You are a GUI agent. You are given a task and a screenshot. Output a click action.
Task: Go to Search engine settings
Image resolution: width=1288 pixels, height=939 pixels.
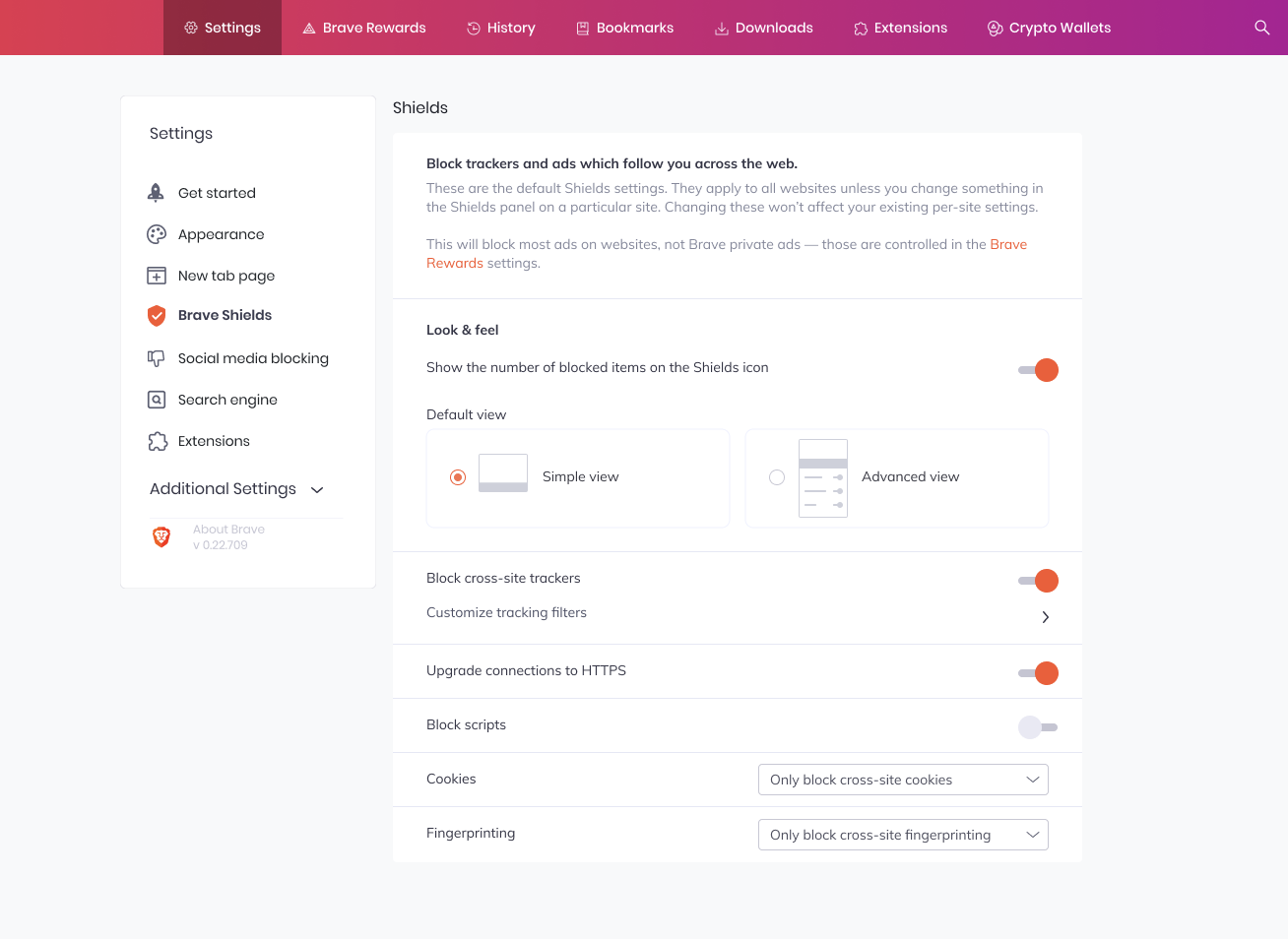(x=227, y=400)
